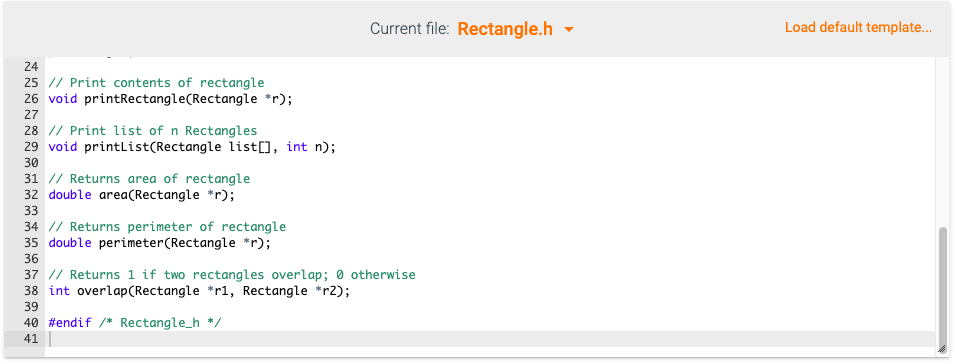Click line number 26 in gutter

pos(32,99)
